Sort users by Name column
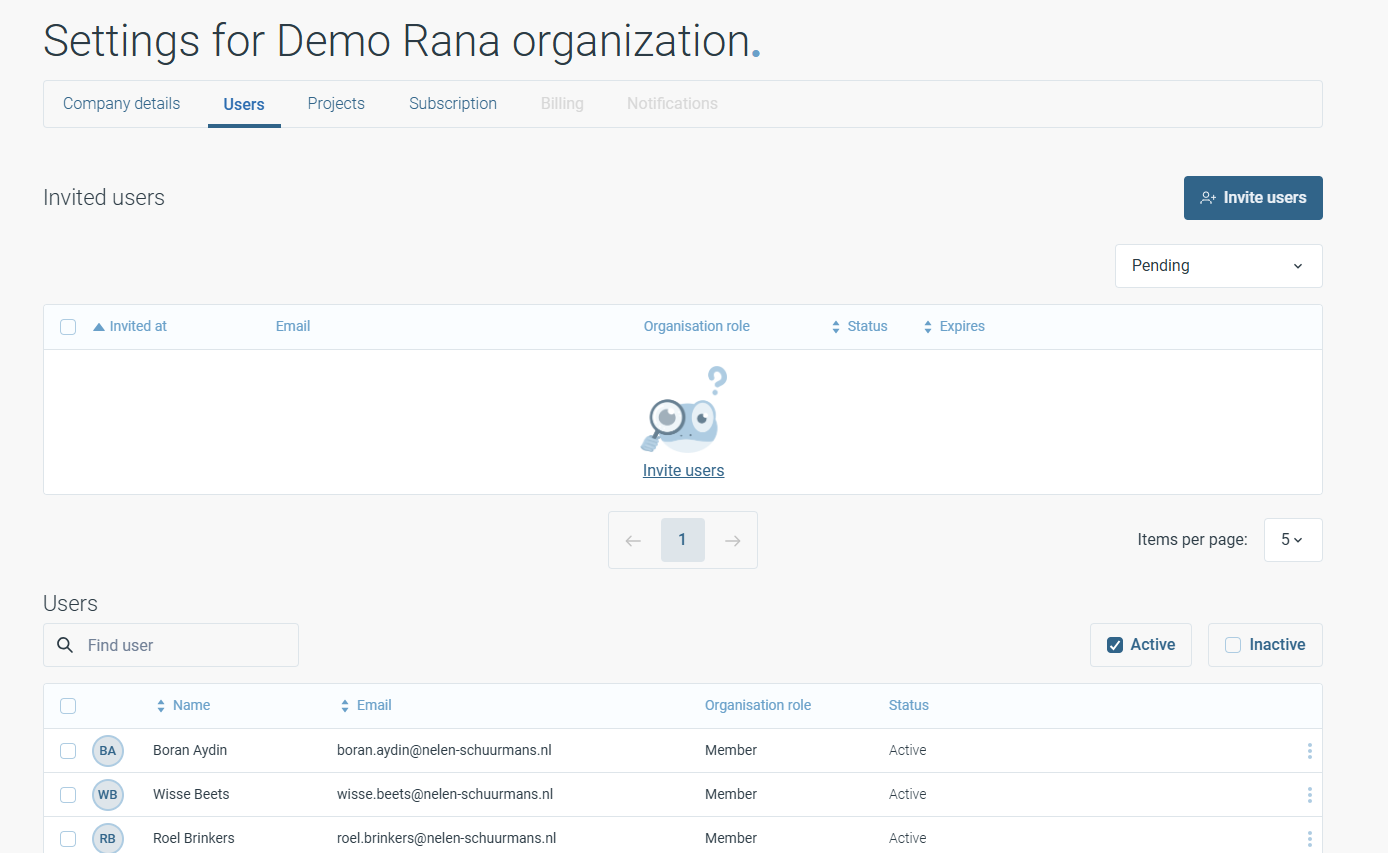 183,706
